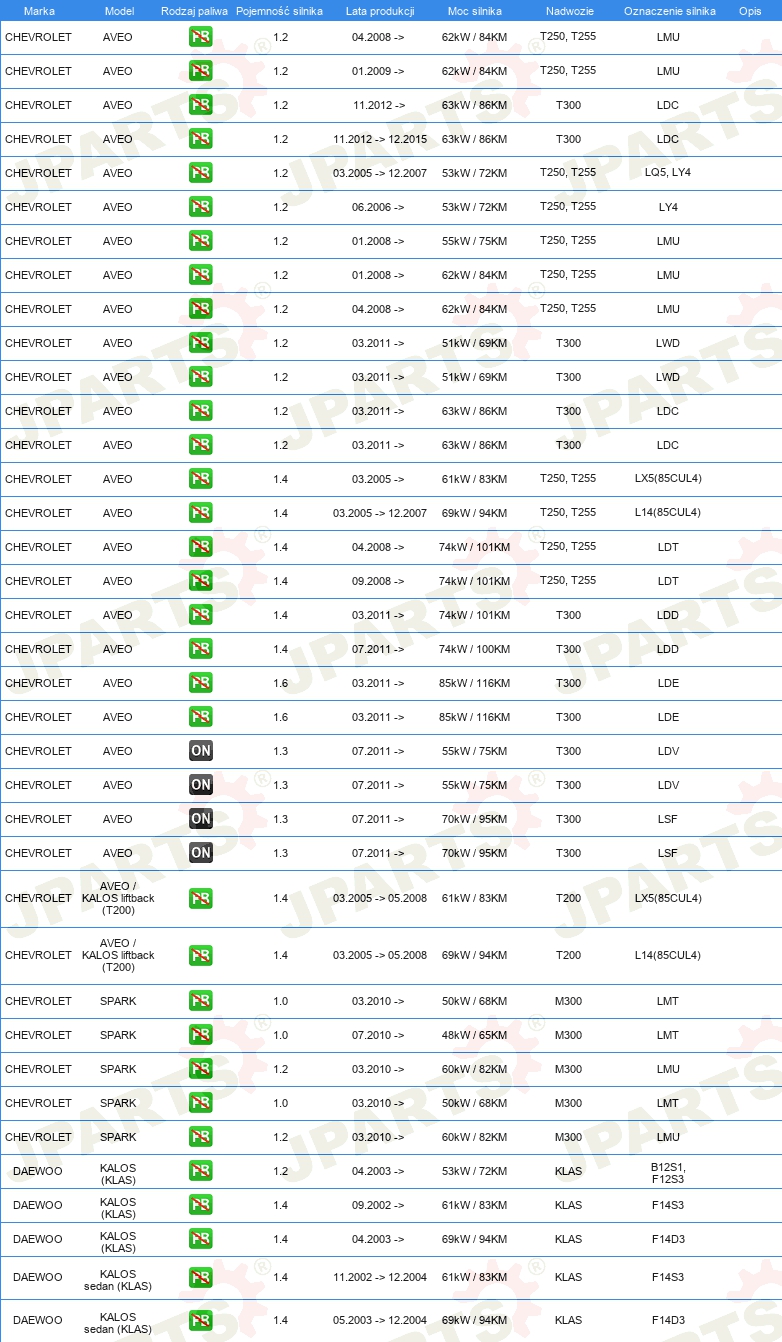Select the petrol icon in the 74kW / 100KM row
This screenshot has height=1342, width=782.
coord(200,649)
